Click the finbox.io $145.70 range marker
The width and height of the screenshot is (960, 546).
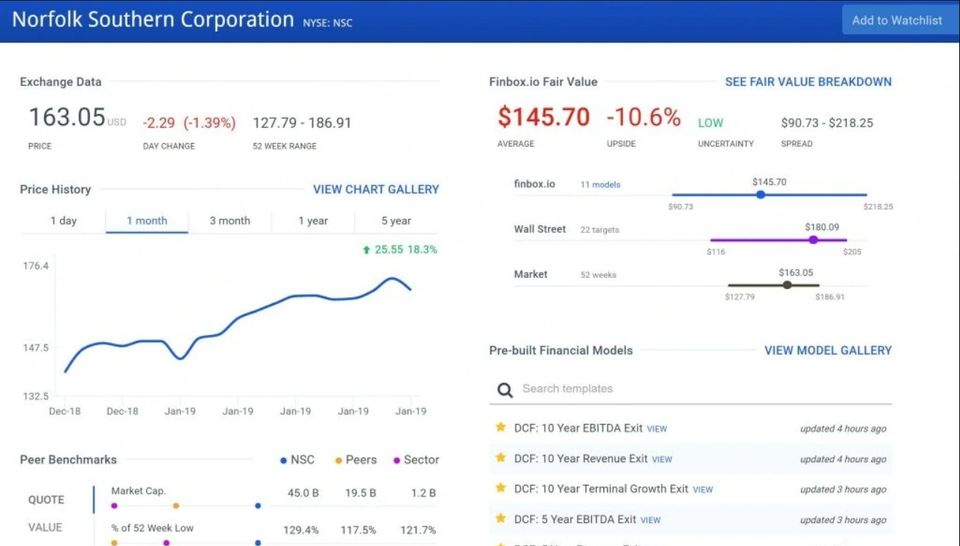tap(760, 195)
